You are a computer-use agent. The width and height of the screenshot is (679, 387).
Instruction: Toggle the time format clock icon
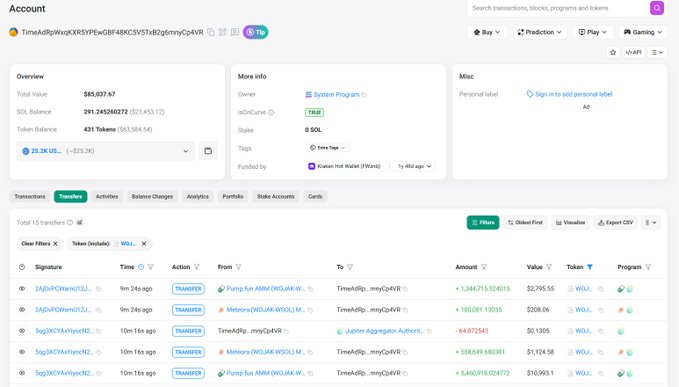pos(141,267)
